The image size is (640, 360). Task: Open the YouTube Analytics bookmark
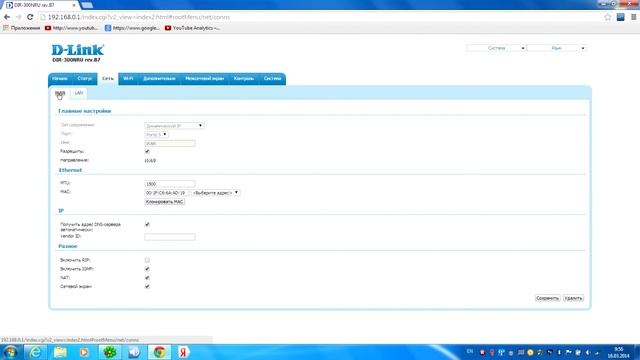pos(192,28)
